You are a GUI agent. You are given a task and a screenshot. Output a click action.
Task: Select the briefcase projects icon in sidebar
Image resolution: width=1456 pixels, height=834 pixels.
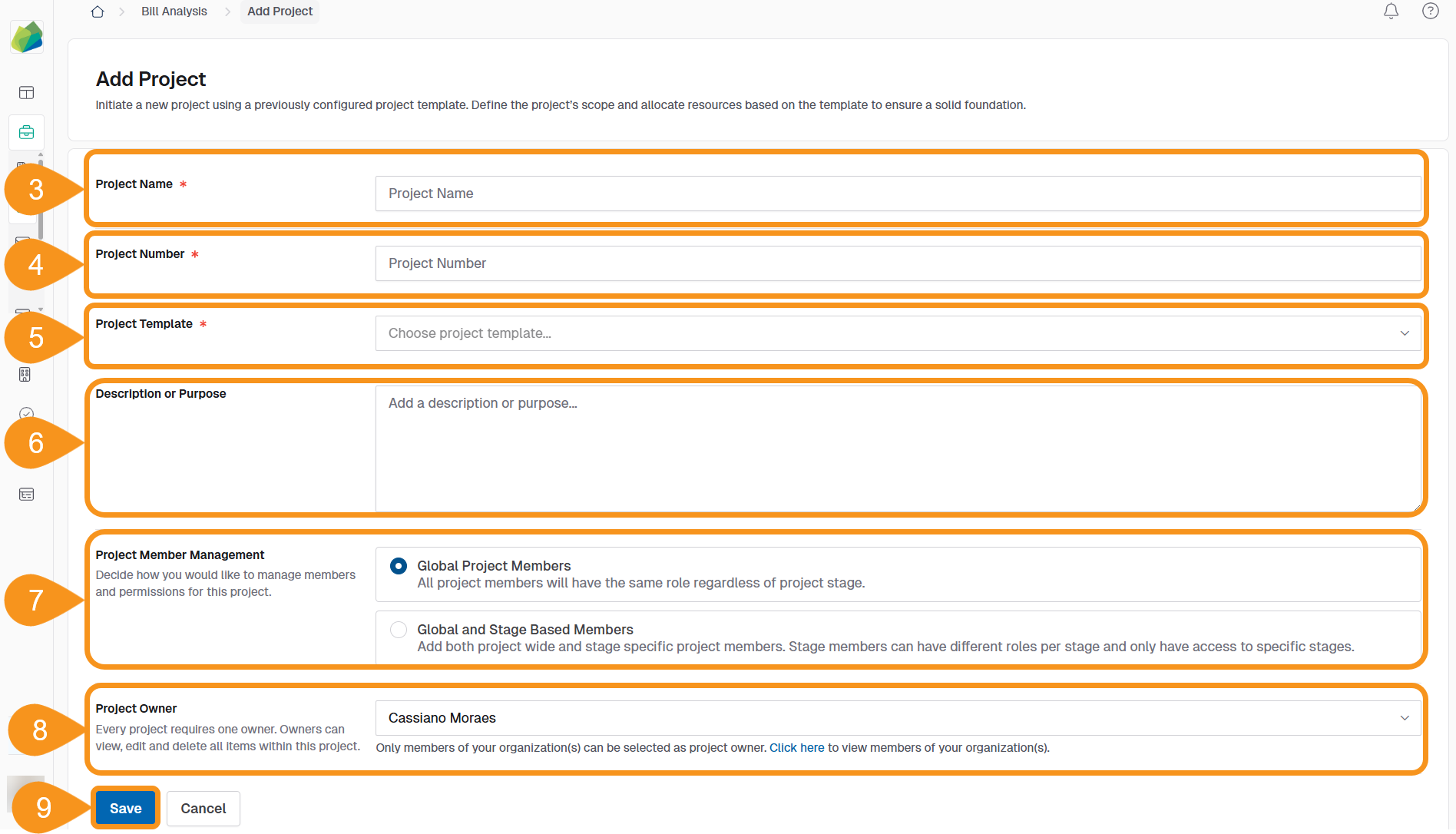pos(26,131)
